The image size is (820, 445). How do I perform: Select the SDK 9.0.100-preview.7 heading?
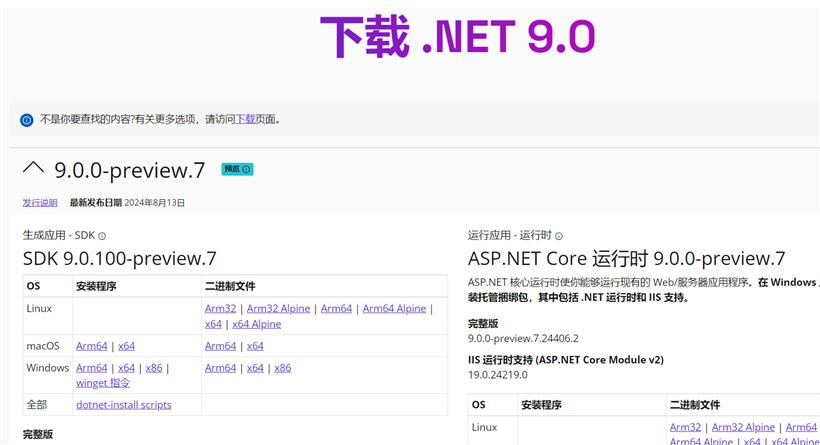pos(120,258)
